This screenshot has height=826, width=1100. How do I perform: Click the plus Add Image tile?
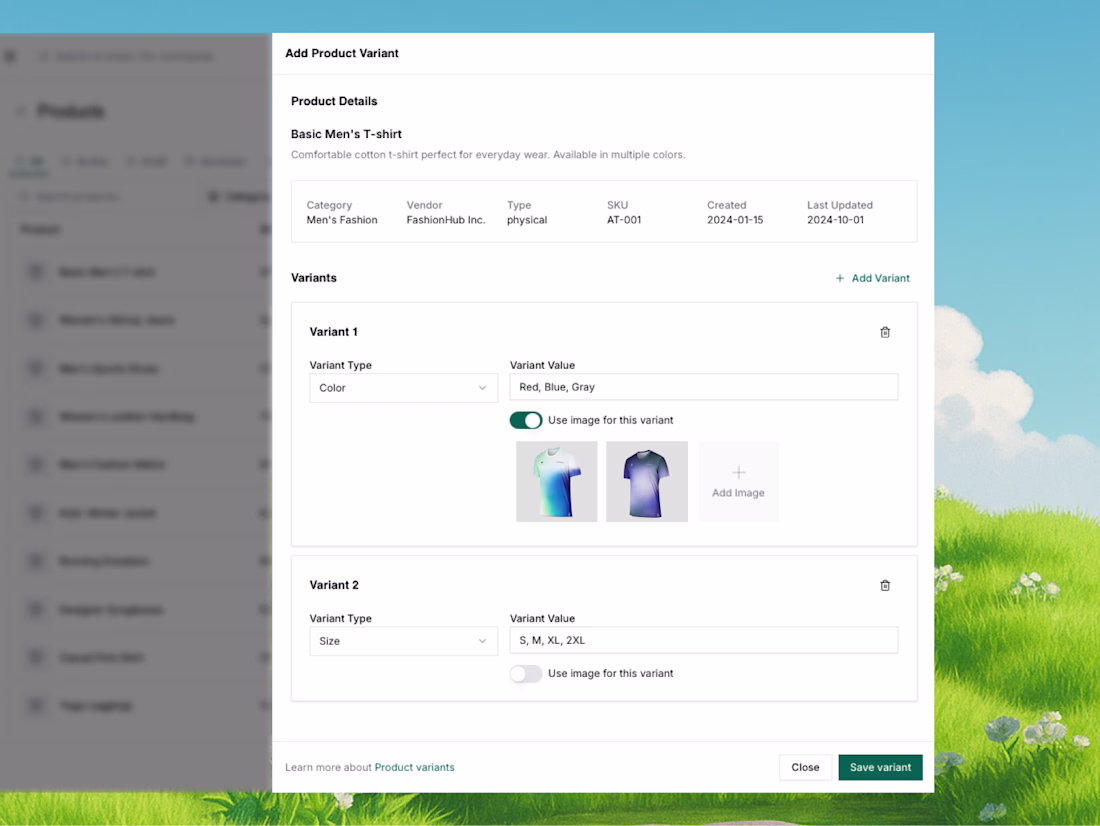(x=738, y=481)
